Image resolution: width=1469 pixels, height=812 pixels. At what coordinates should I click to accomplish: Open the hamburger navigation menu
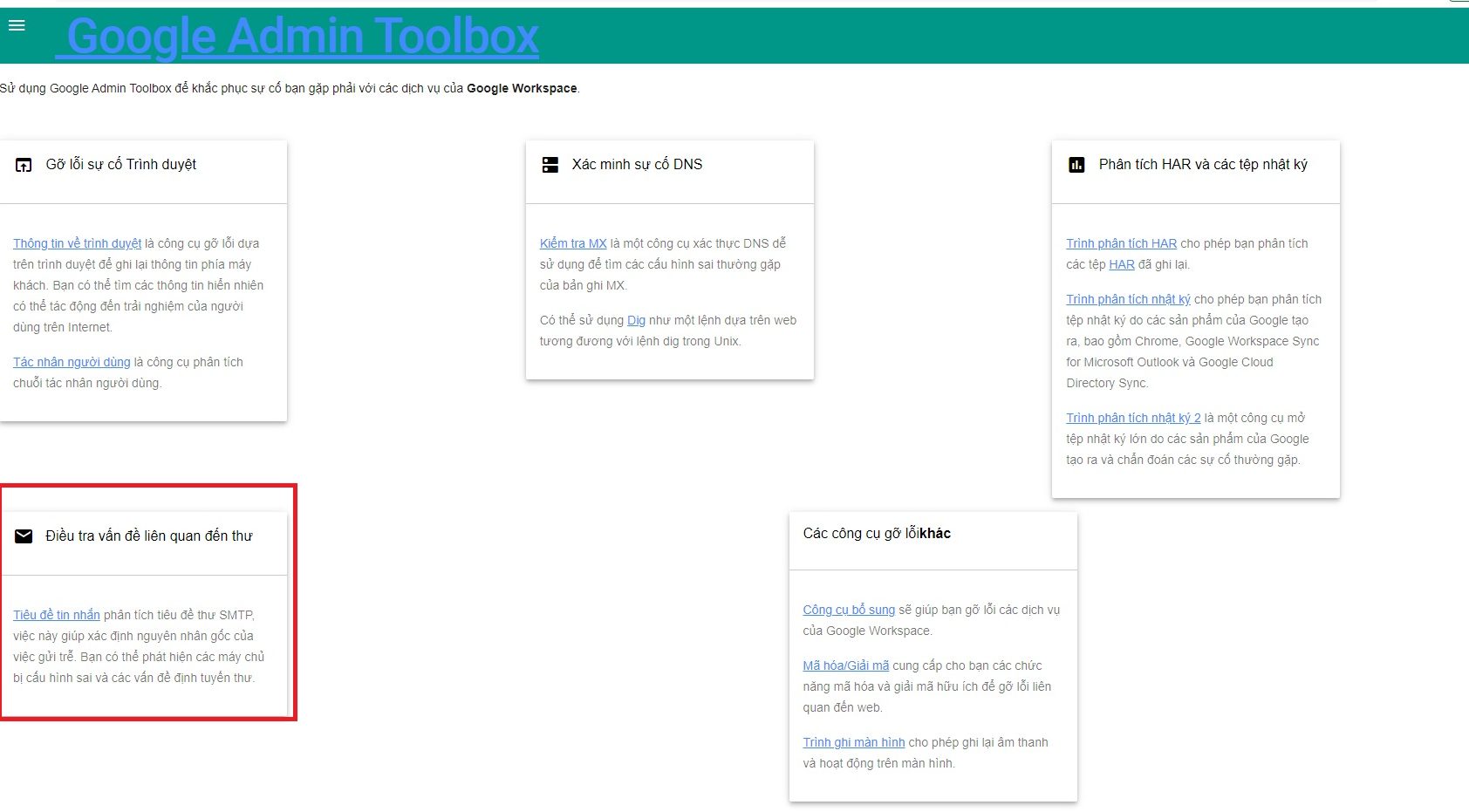(x=17, y=26)
